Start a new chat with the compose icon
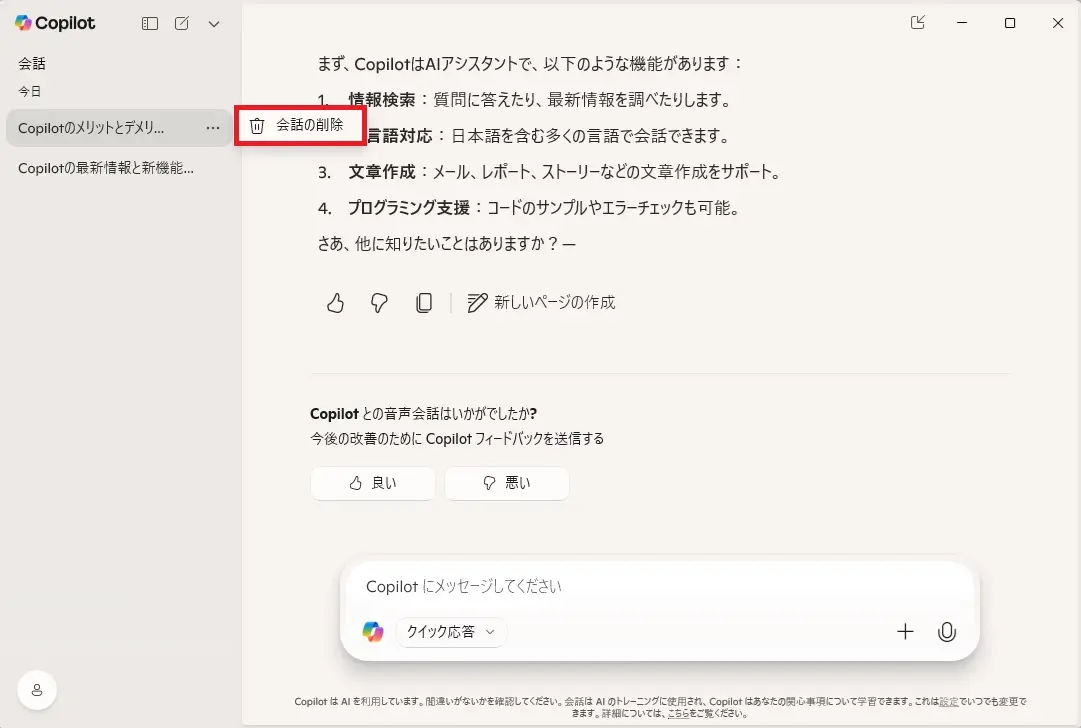The height and width of the screenshot is (728, 1081). point(182,23)
